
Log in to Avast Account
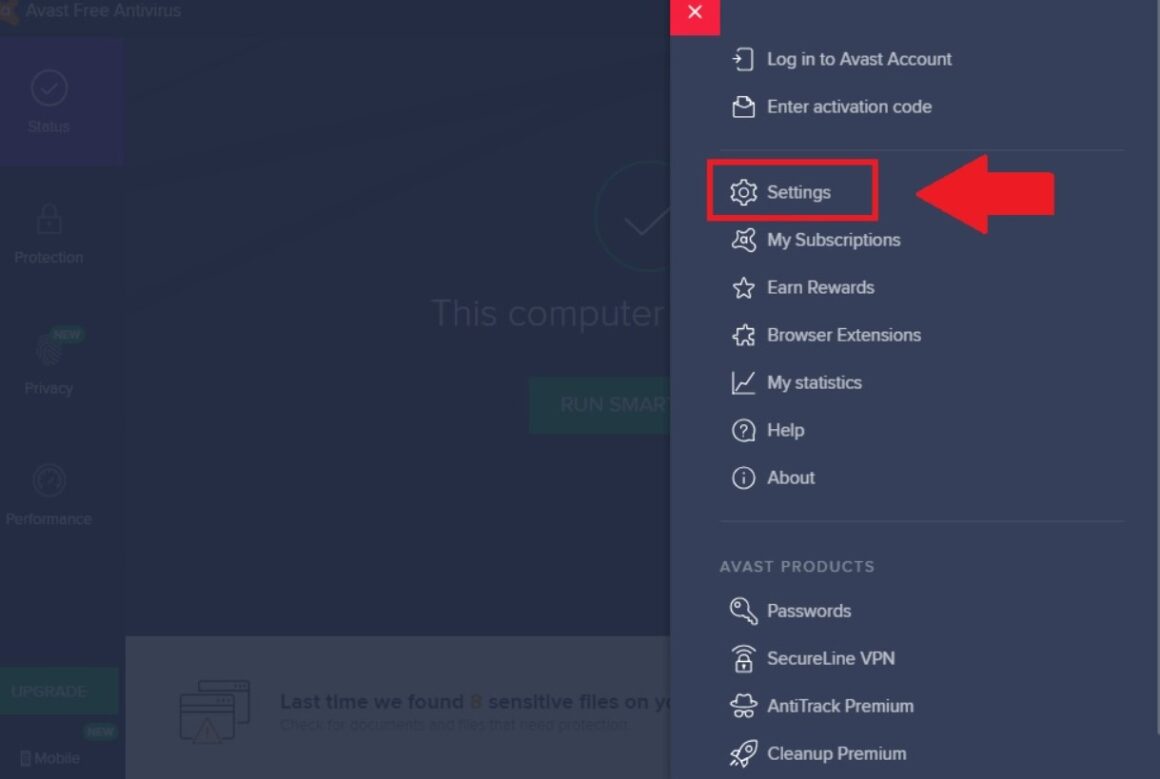tap(858, 59)
